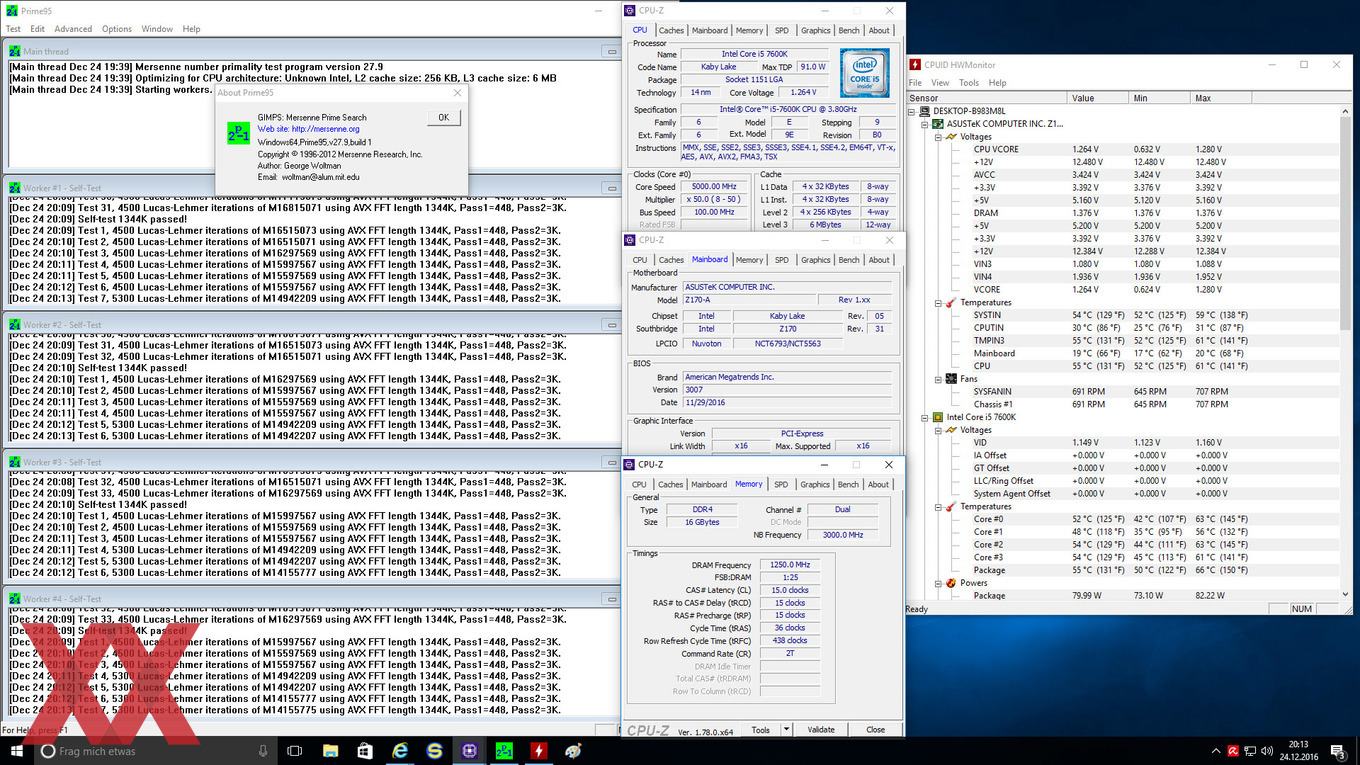The image size is (1360, 765).
Task: Click the yellow S app on taskbar
Action: pyautogui.click(x=434, y=750)
